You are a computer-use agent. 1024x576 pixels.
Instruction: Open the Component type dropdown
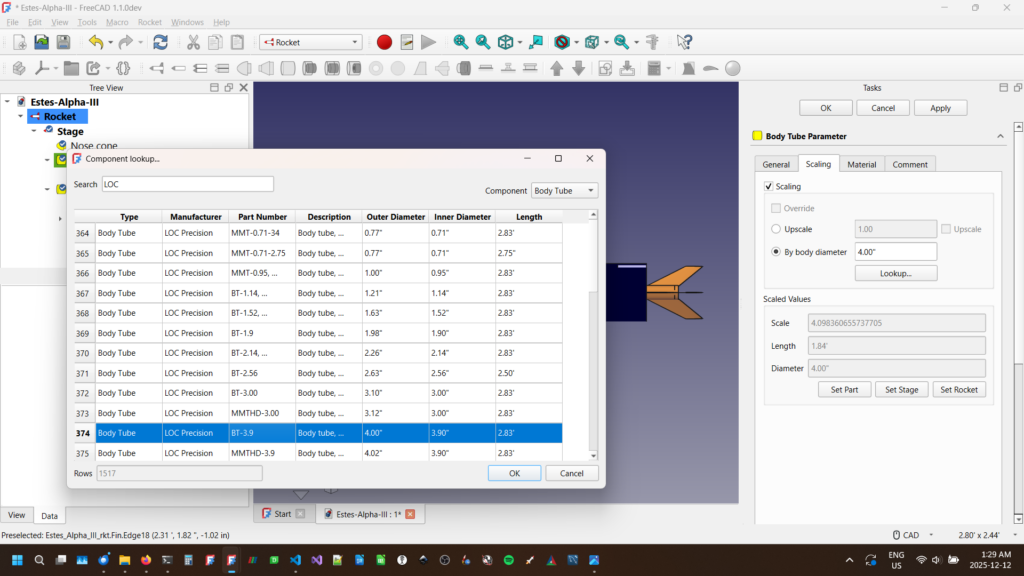click(x=564, y=190)
